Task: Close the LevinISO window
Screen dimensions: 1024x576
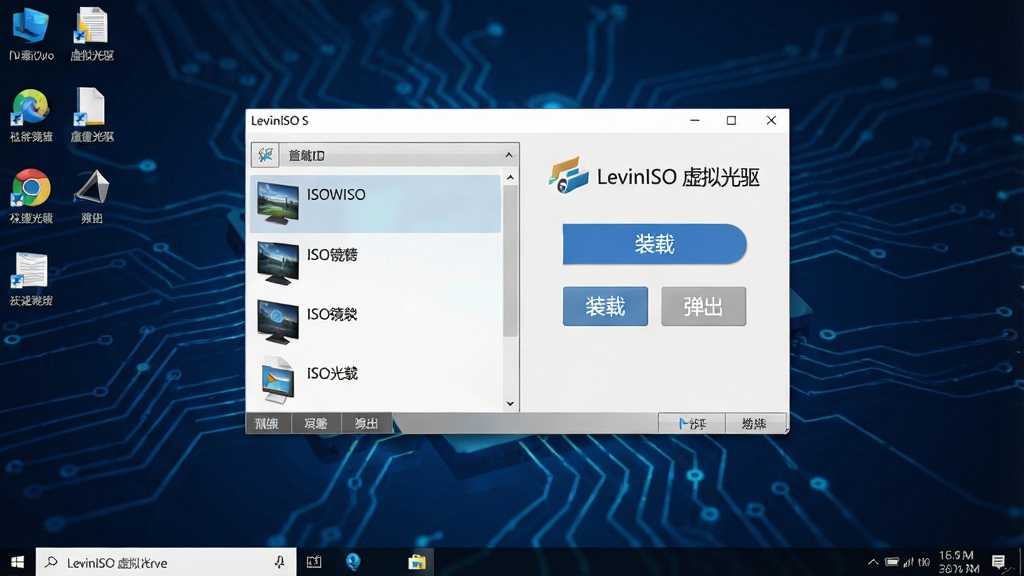Action: (771, 121)
